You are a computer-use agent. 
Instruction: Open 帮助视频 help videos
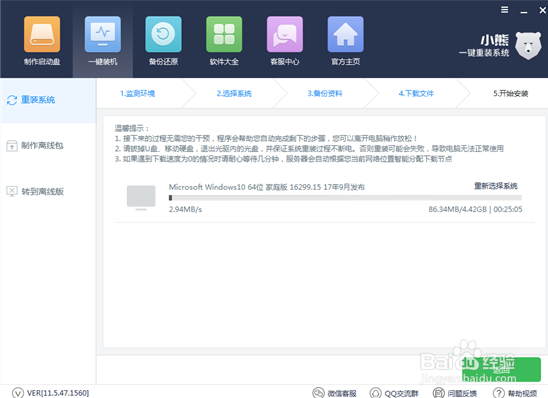515,393
